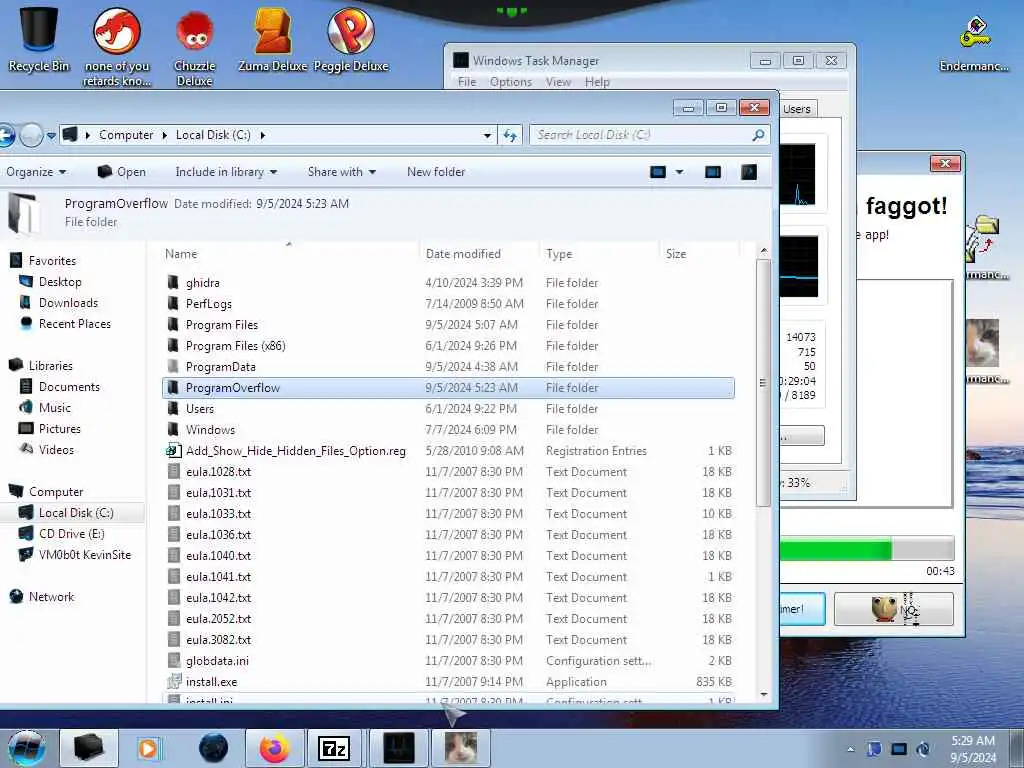Select Network in the navigation pane
This screenshot has height=768, width=1024.
(x=51, y=596)
